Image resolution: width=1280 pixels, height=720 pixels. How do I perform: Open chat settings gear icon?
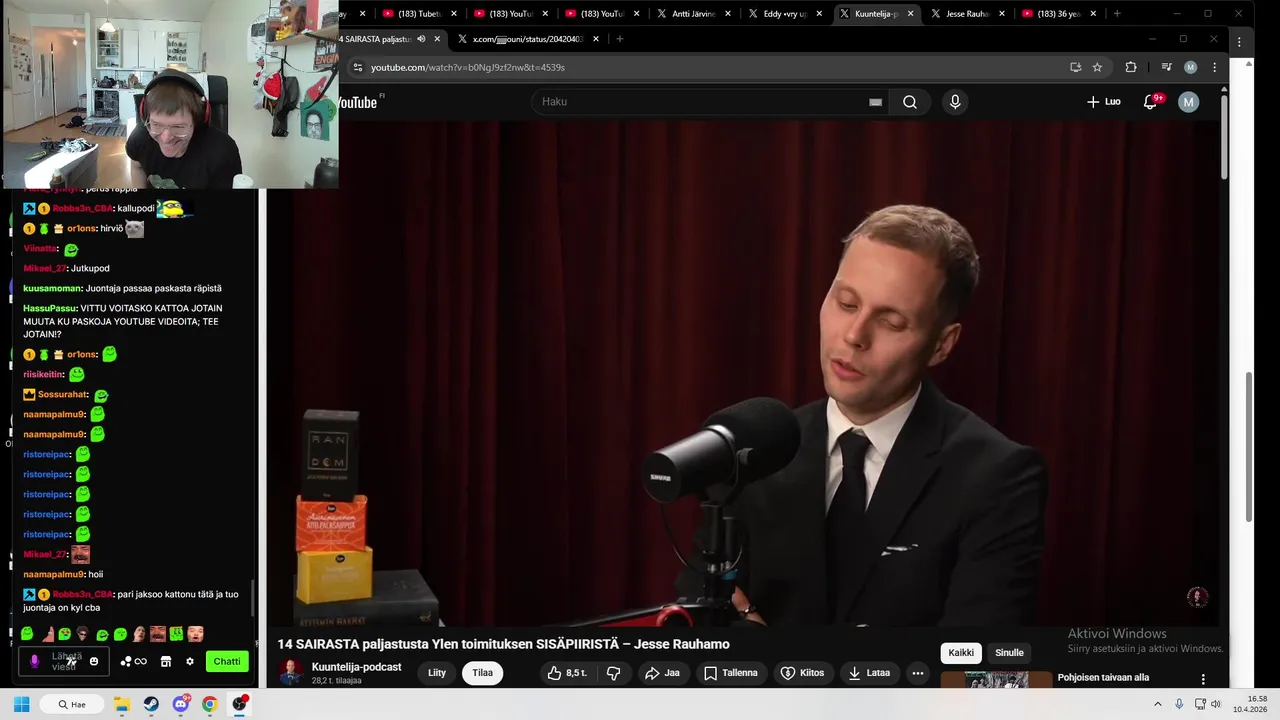click(190, 661)
